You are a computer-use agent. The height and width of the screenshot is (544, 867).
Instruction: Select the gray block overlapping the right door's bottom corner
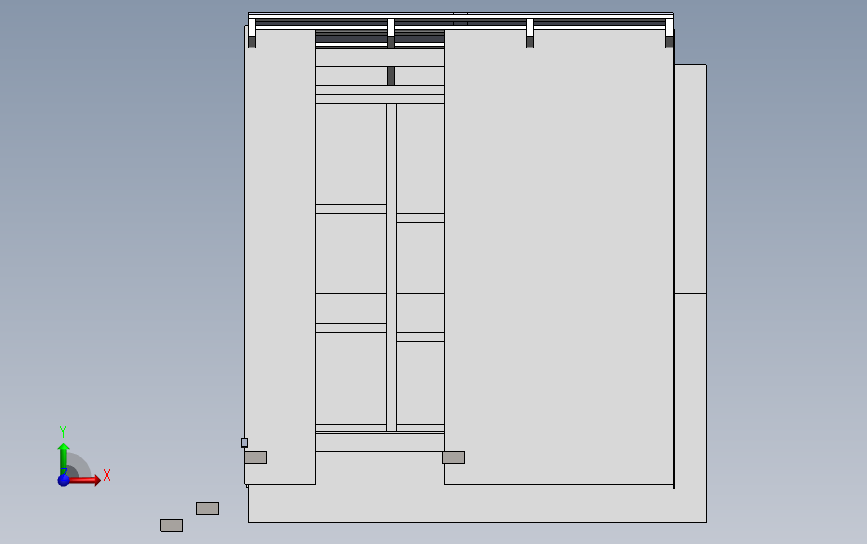pos(453,457)
